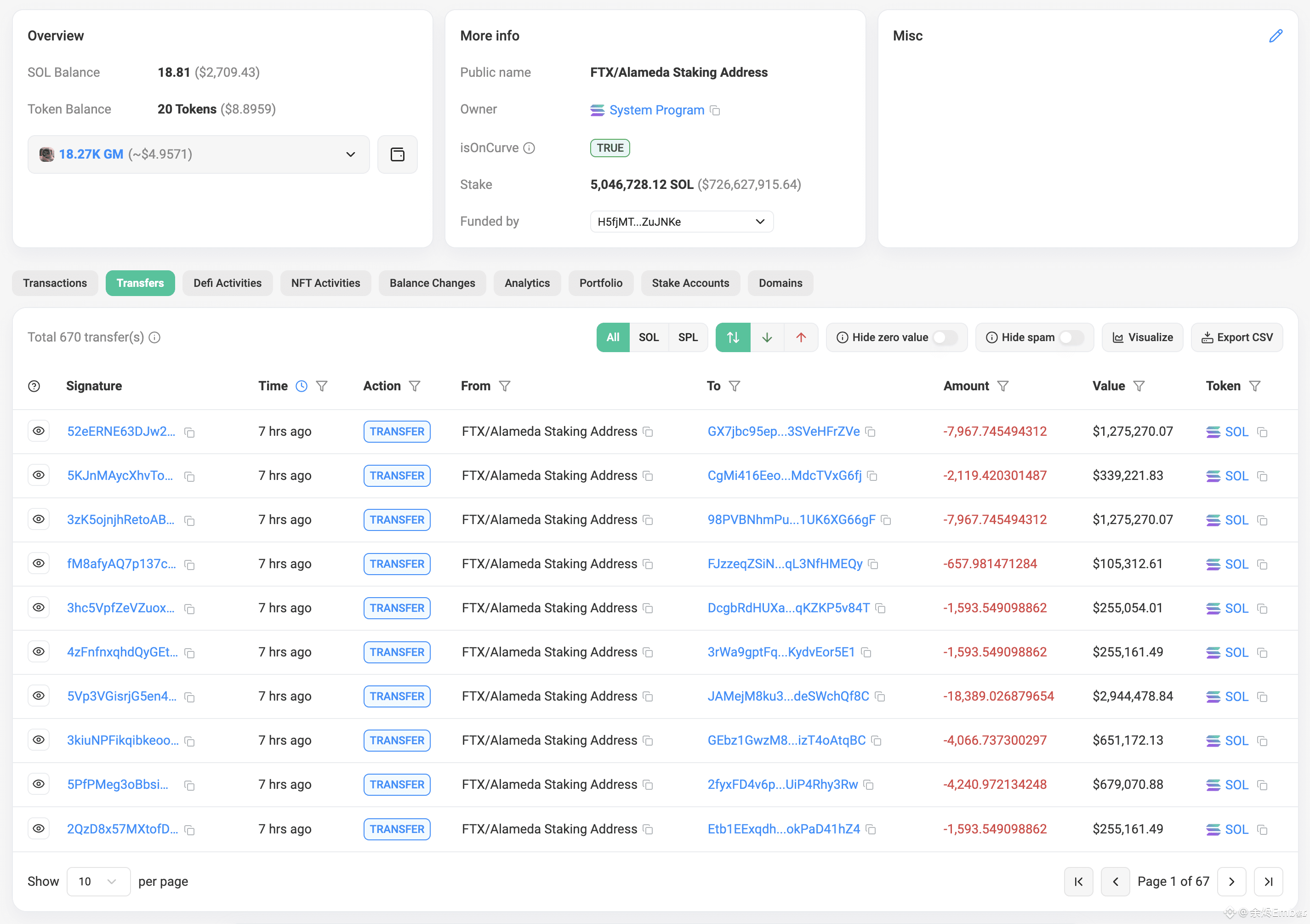Image resolution: width=1310 pixels, height=924 pixels.
Task: Click the Export CSV button
Action: [x=1236, y=337]
